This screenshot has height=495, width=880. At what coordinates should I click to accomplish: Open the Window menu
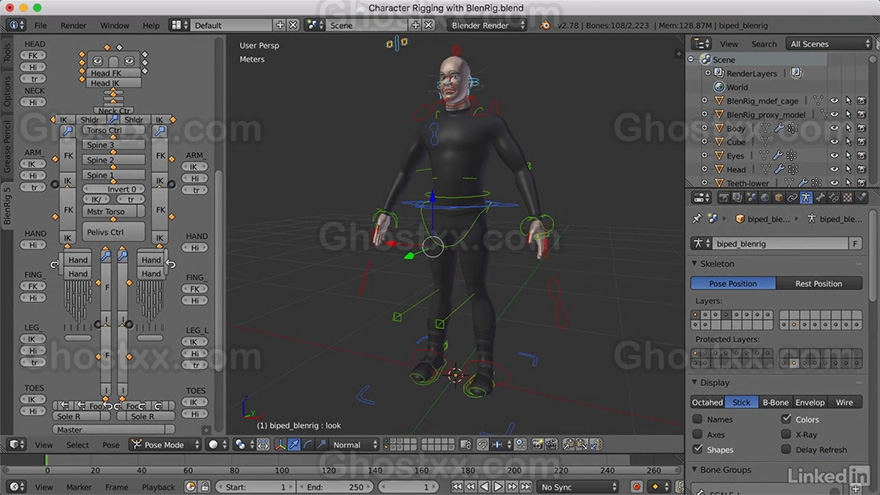tap(114, 25)
